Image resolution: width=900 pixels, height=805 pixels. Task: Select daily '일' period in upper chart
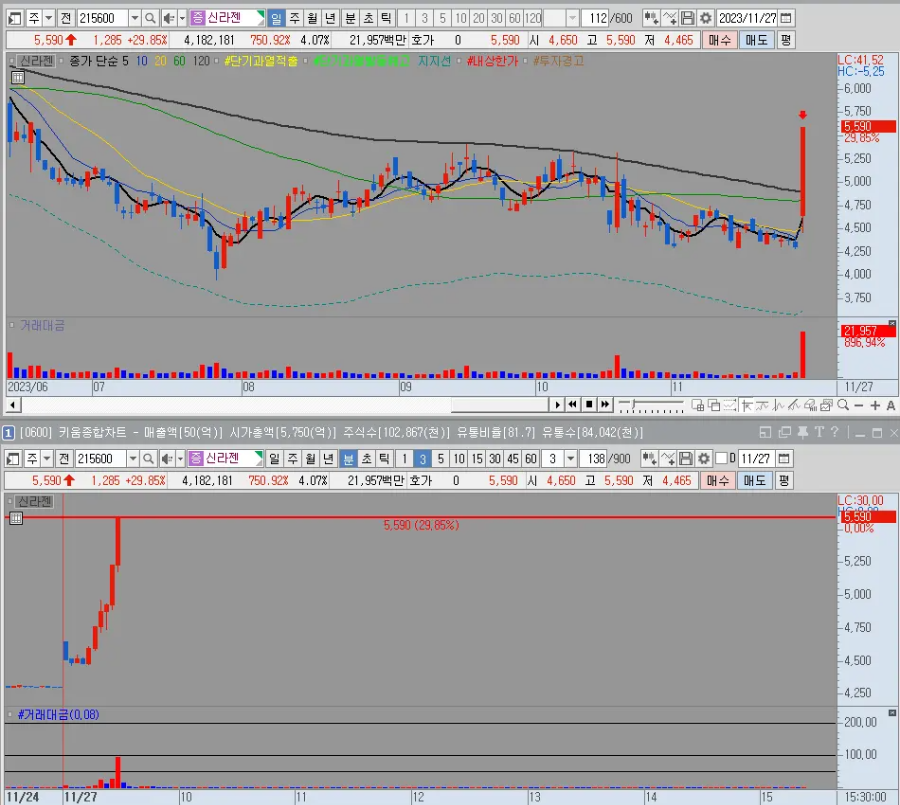coord(276,18)
